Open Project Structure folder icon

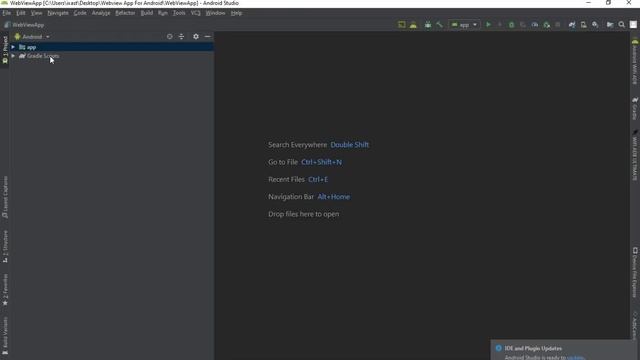(x=610, y=25)
